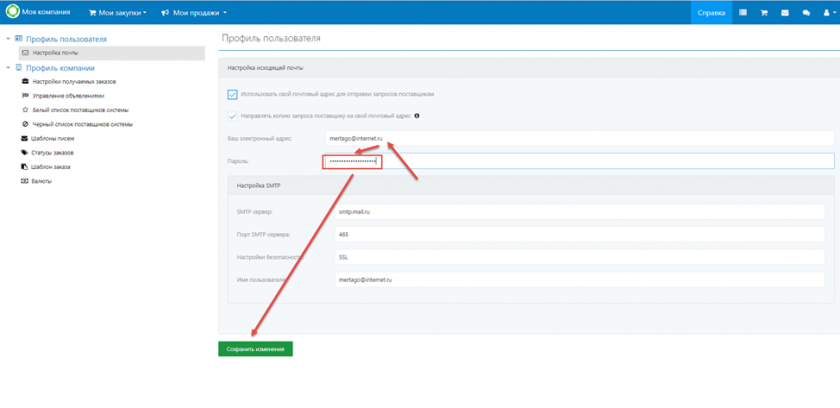Open the chat bubbles icon in header
Viewport: 840px width, 408px height.
pyautogui.click(x=806, y=13)
